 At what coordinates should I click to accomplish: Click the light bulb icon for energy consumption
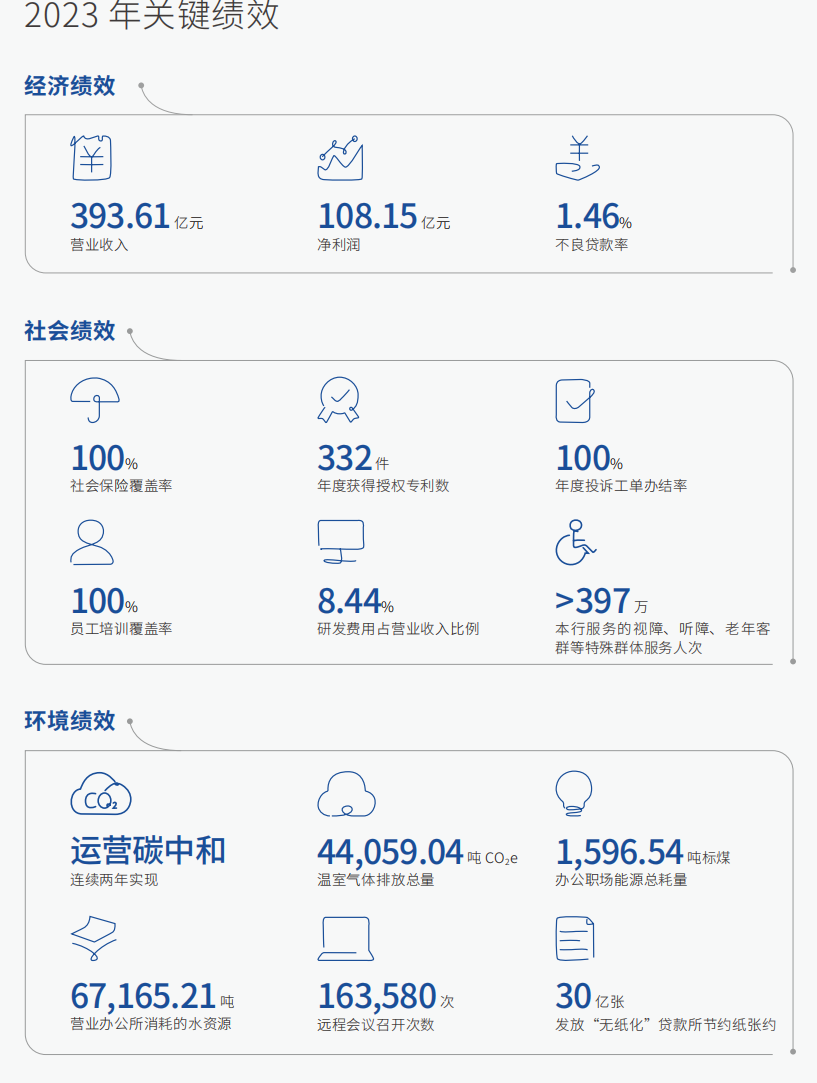574,793
